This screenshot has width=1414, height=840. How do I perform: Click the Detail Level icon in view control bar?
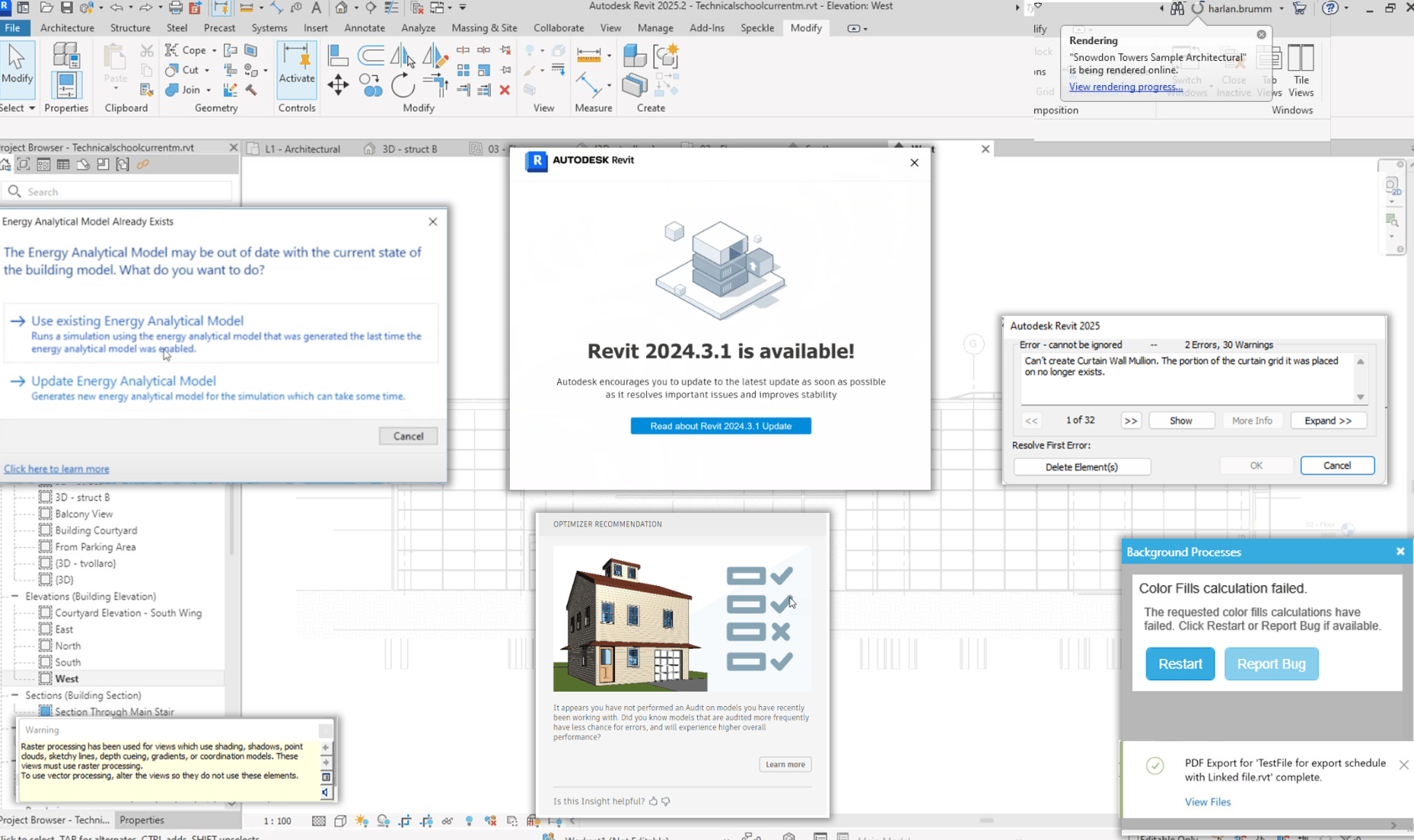click(x=318, y=821)
